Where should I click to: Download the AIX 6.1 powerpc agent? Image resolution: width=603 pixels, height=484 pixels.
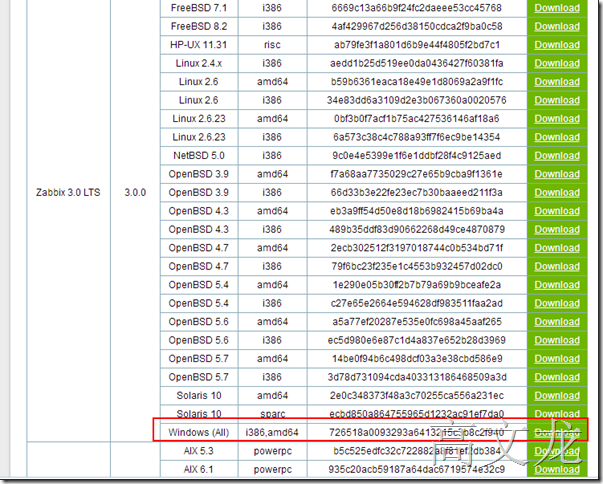click(557, 469)
